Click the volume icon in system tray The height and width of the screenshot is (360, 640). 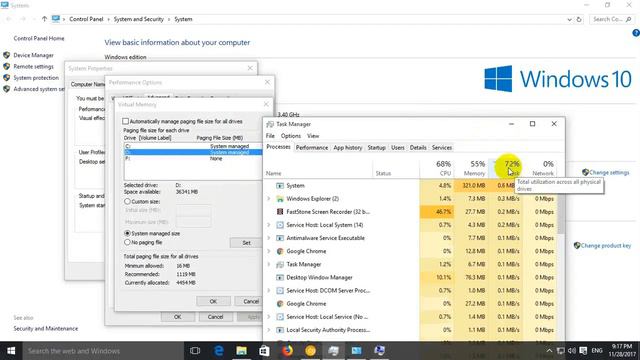click(x=572, y=351)
